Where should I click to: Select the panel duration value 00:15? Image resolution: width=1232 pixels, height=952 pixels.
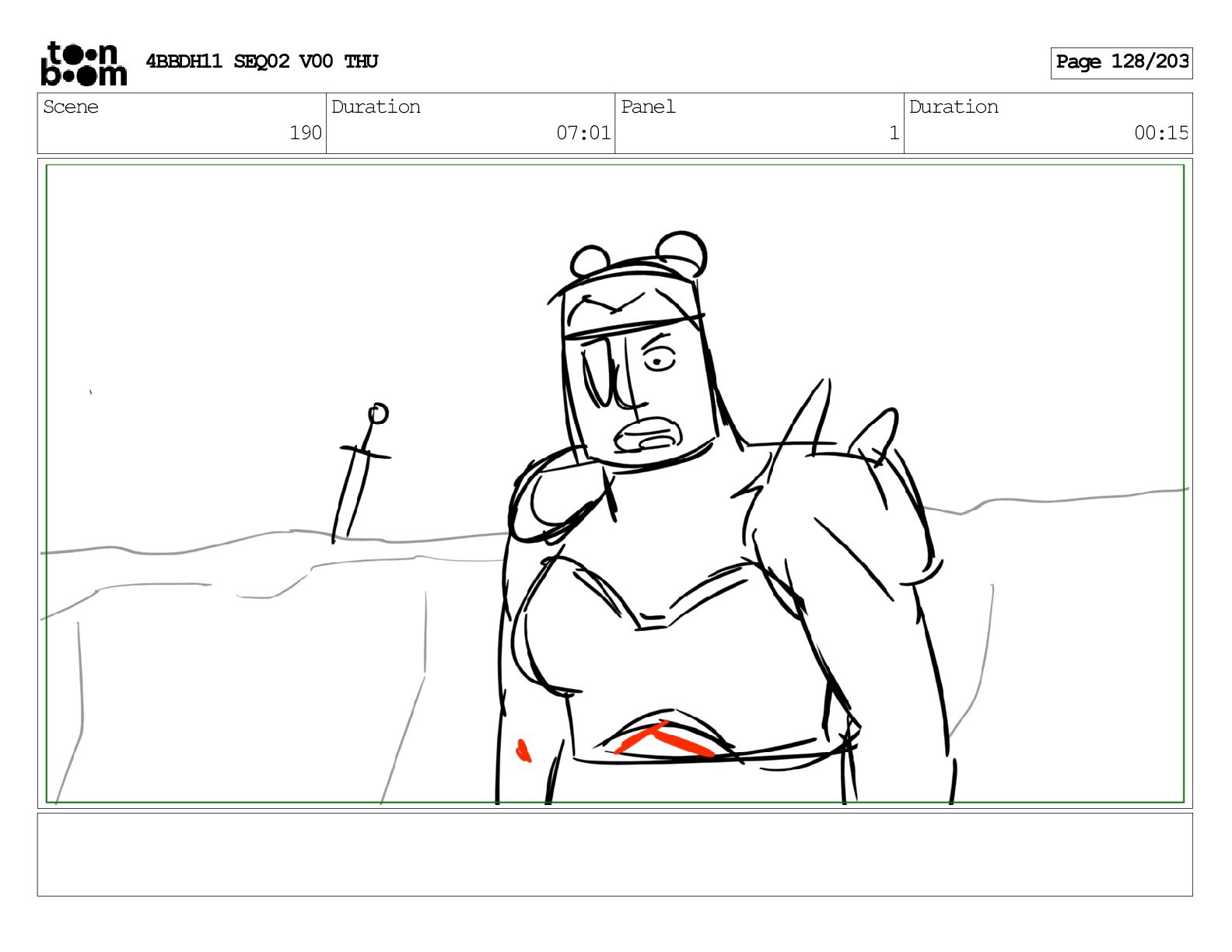click(1161, 133)
